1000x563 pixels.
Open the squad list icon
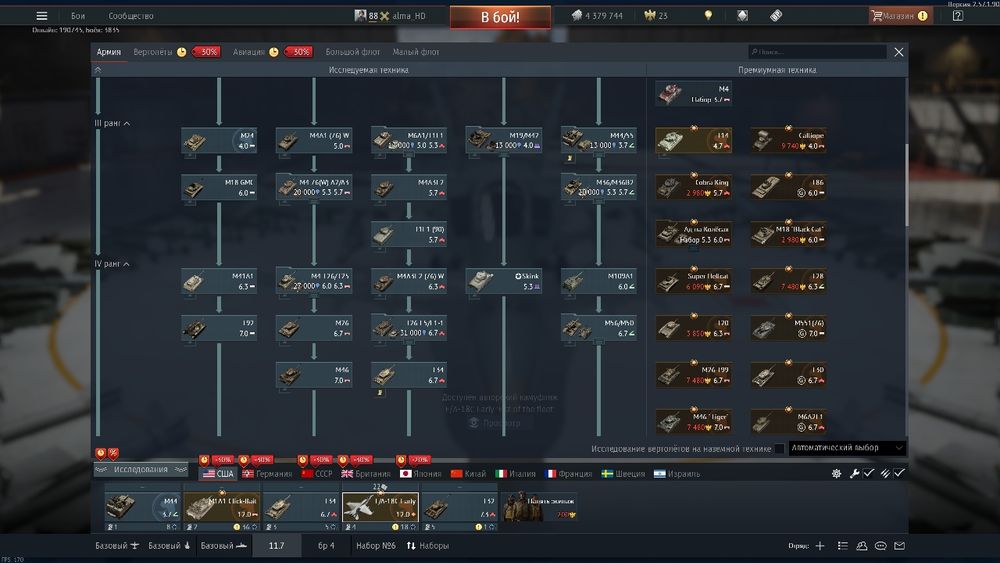coord(842,546)
